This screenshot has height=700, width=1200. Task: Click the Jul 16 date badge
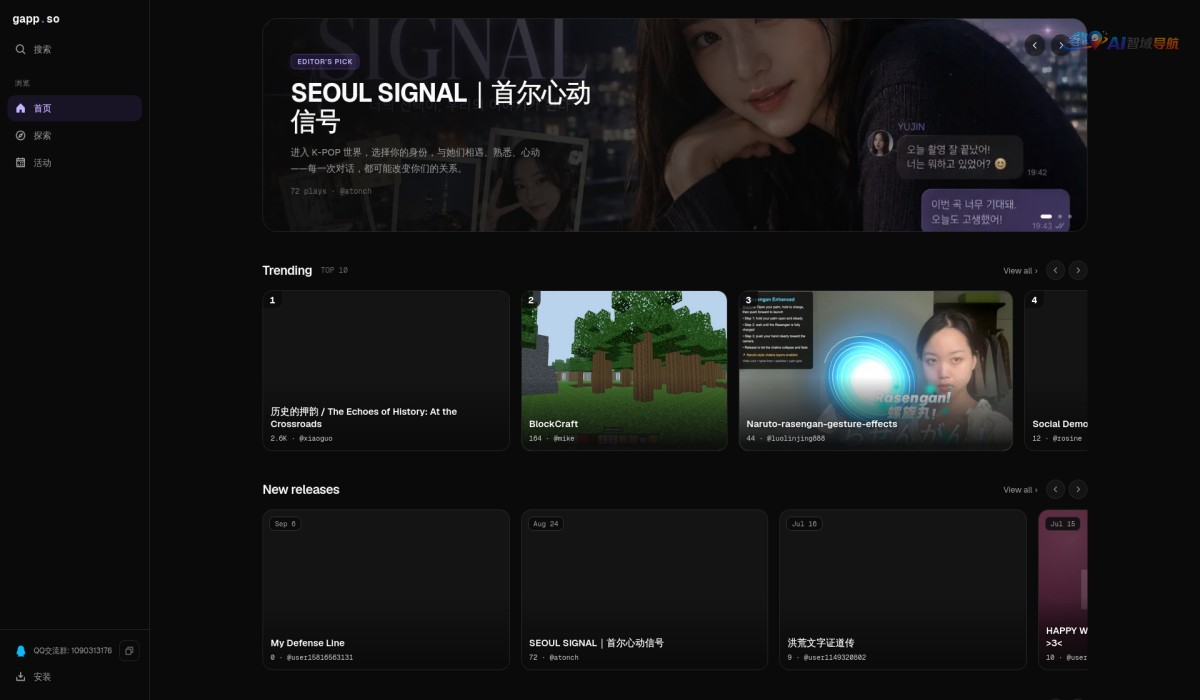point(804,524)
